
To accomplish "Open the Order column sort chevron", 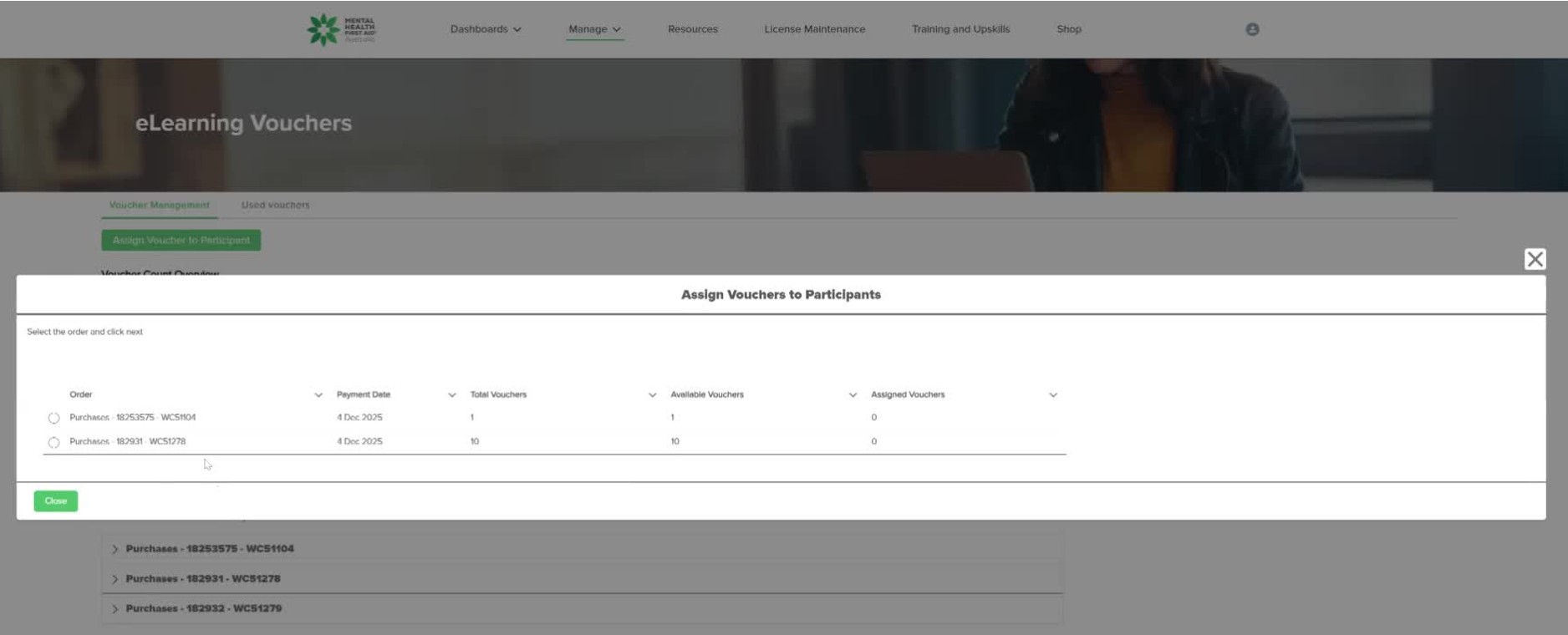I will click(x=318, y=395).
